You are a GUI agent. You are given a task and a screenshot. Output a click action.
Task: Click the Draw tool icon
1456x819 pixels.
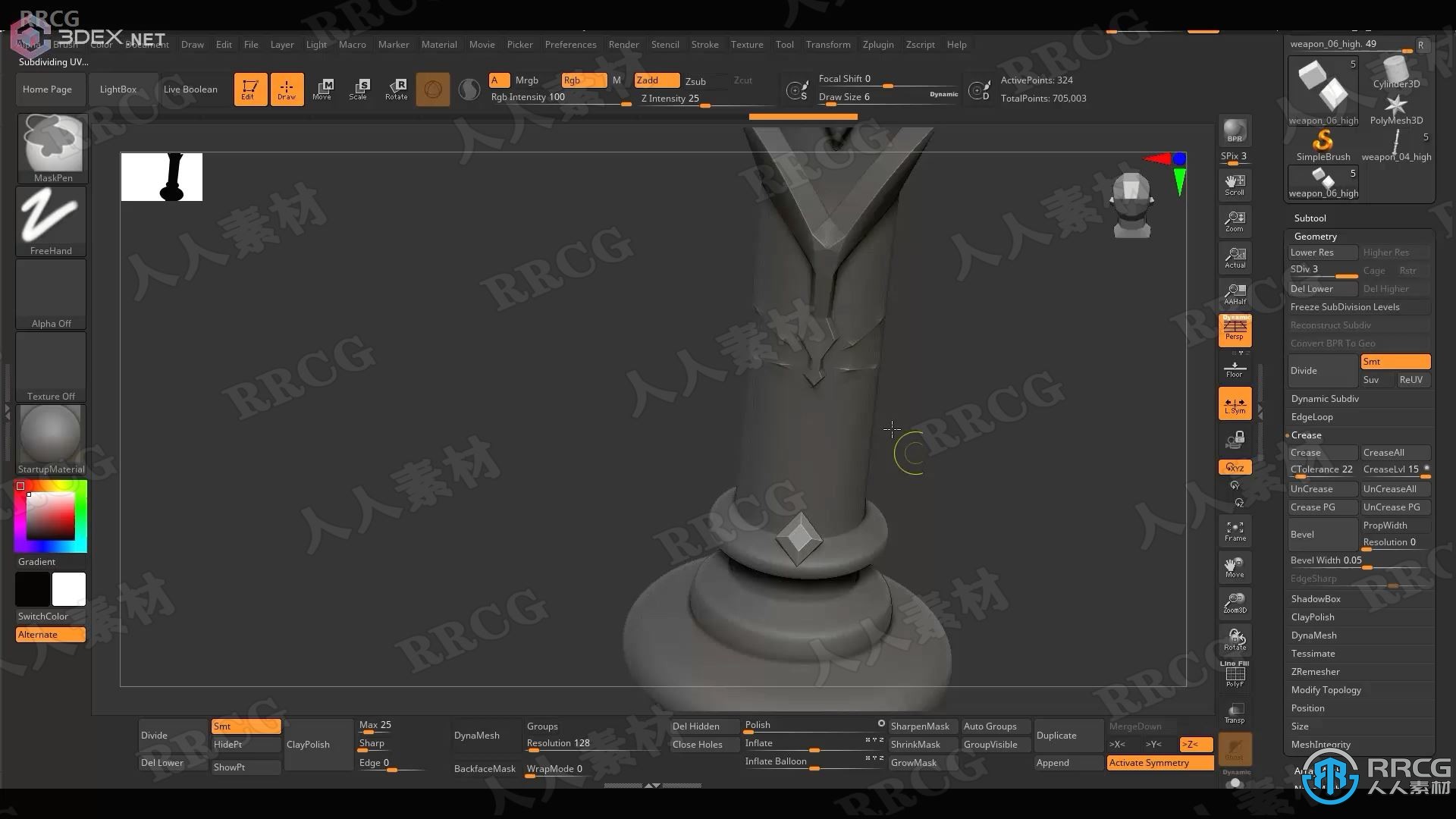285,88
